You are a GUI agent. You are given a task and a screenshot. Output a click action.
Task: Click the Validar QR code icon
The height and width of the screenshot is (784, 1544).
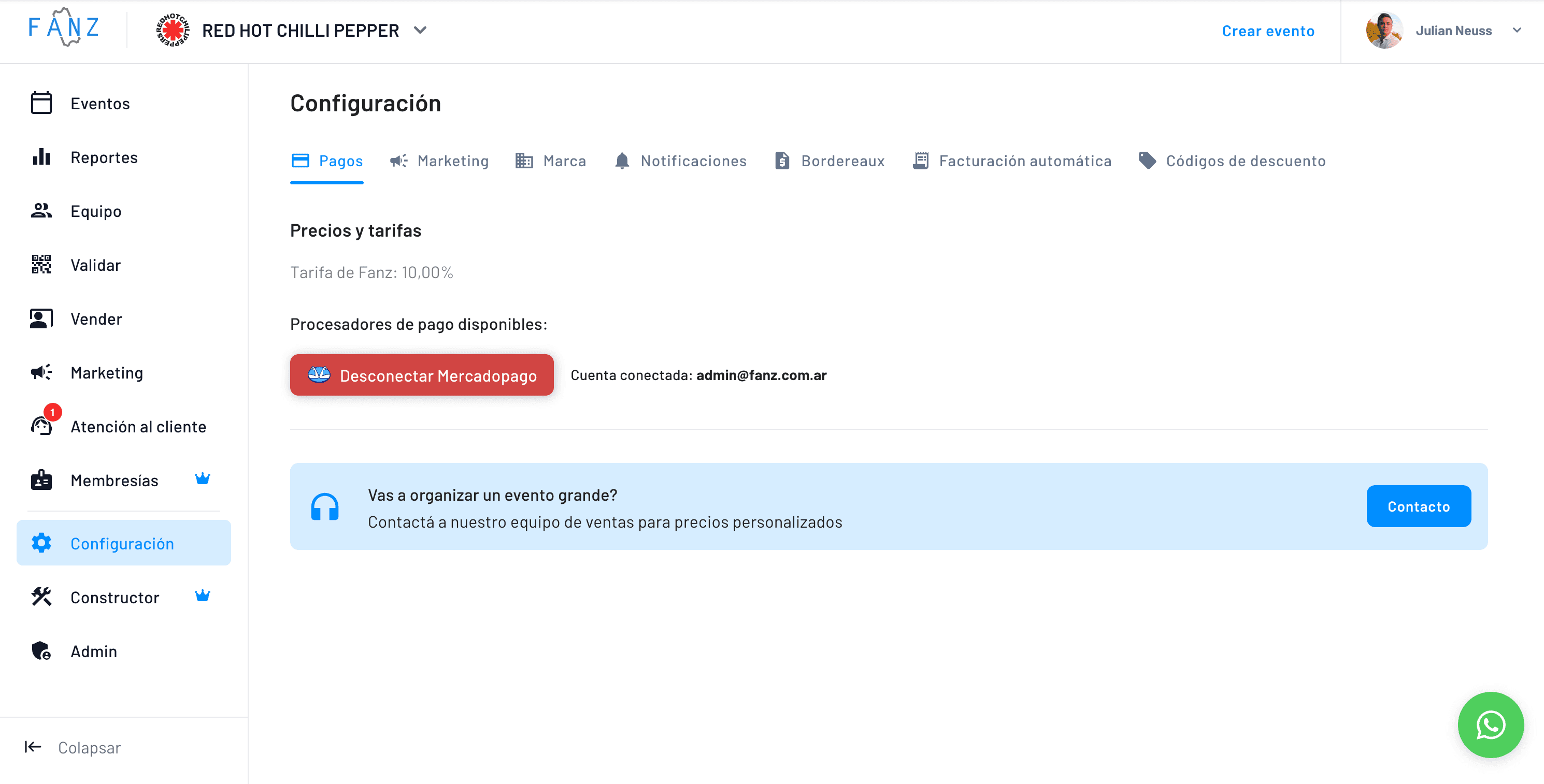(41, 264)
